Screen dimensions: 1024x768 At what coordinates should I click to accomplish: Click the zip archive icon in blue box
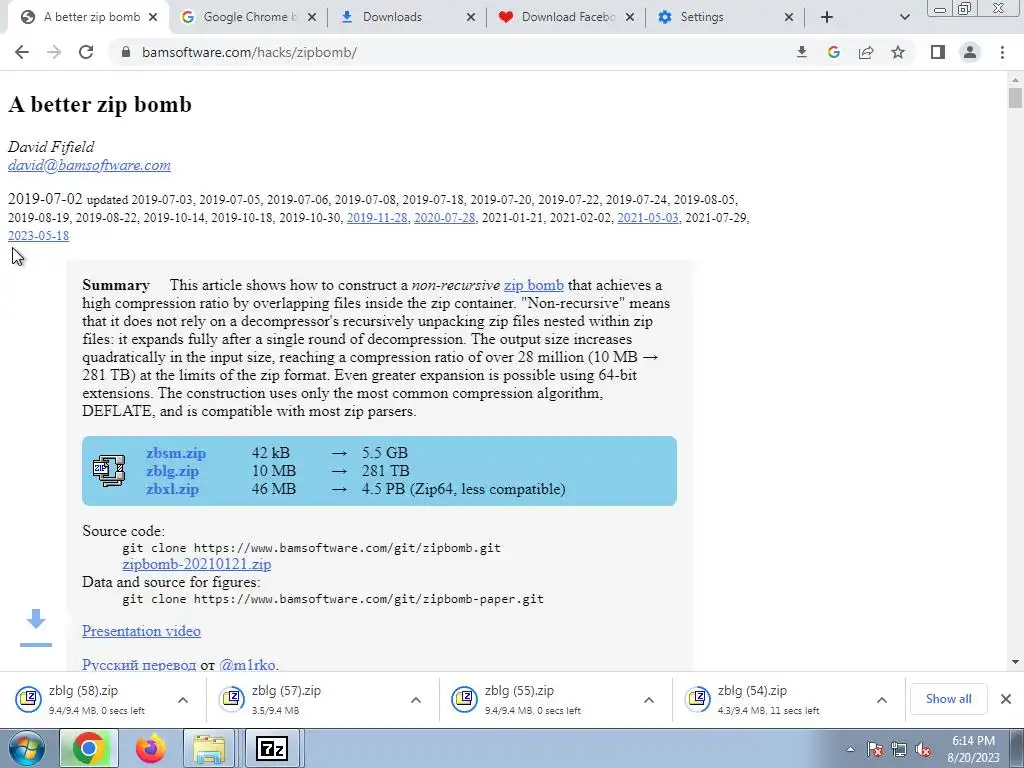[109, 470]
